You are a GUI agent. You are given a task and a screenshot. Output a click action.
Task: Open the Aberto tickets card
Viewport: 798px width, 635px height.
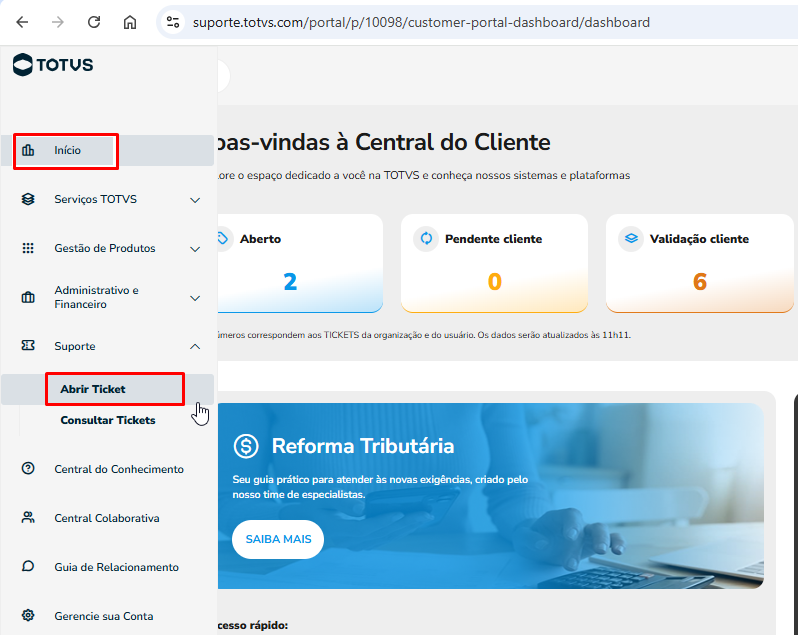[300, 263]
